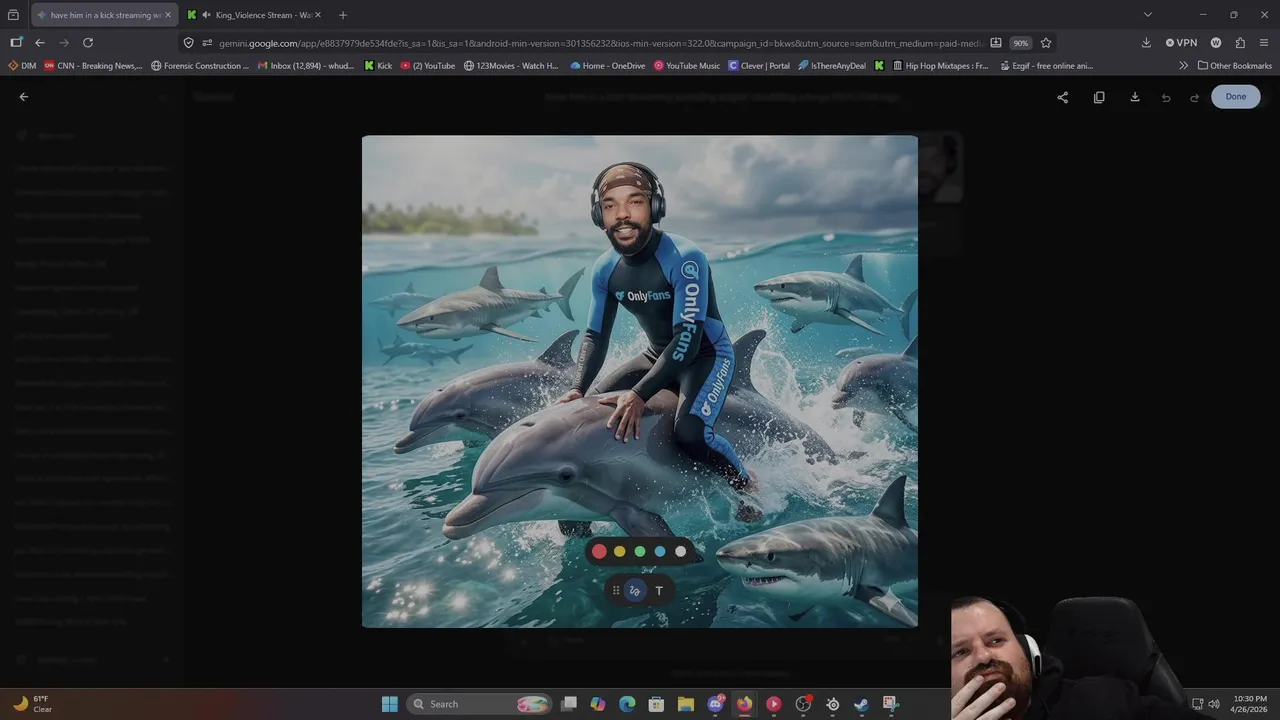The height and width of the screenshot is (720, 1280).
Task: Close the King_Violence Stream tab
Action: pos(318,15)
